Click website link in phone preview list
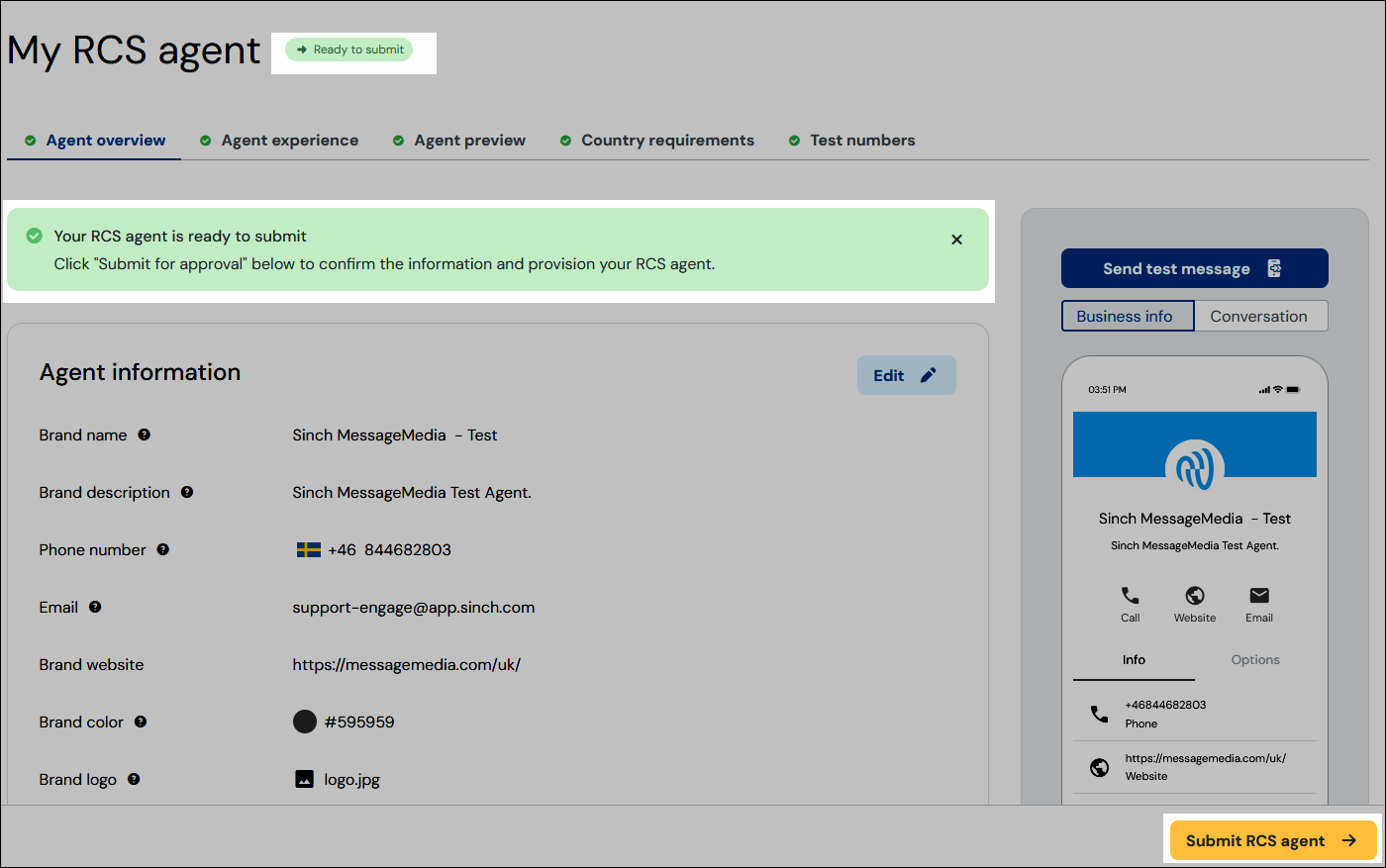1386x868 pixels. click(1205, 758)
